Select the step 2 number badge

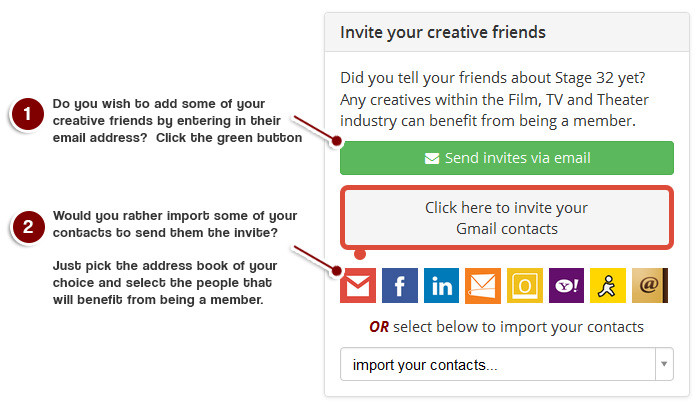click(x=28, y=227)
